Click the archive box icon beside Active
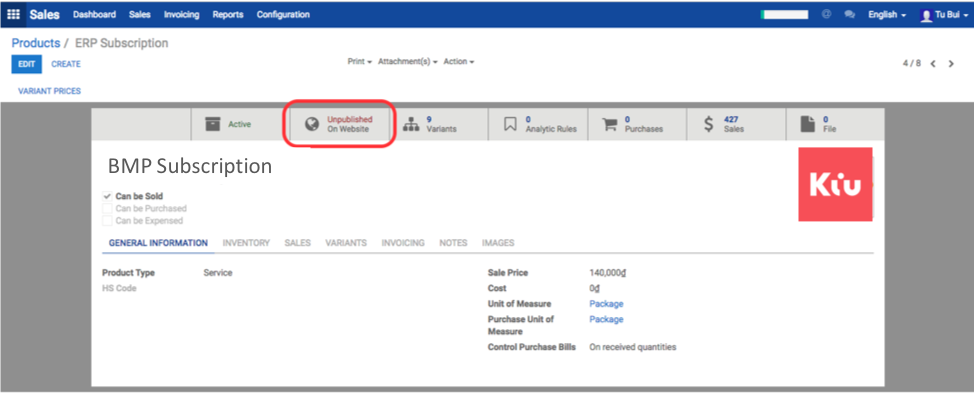Viewport: 974px width, 393px height. click(x=213, y=124)
